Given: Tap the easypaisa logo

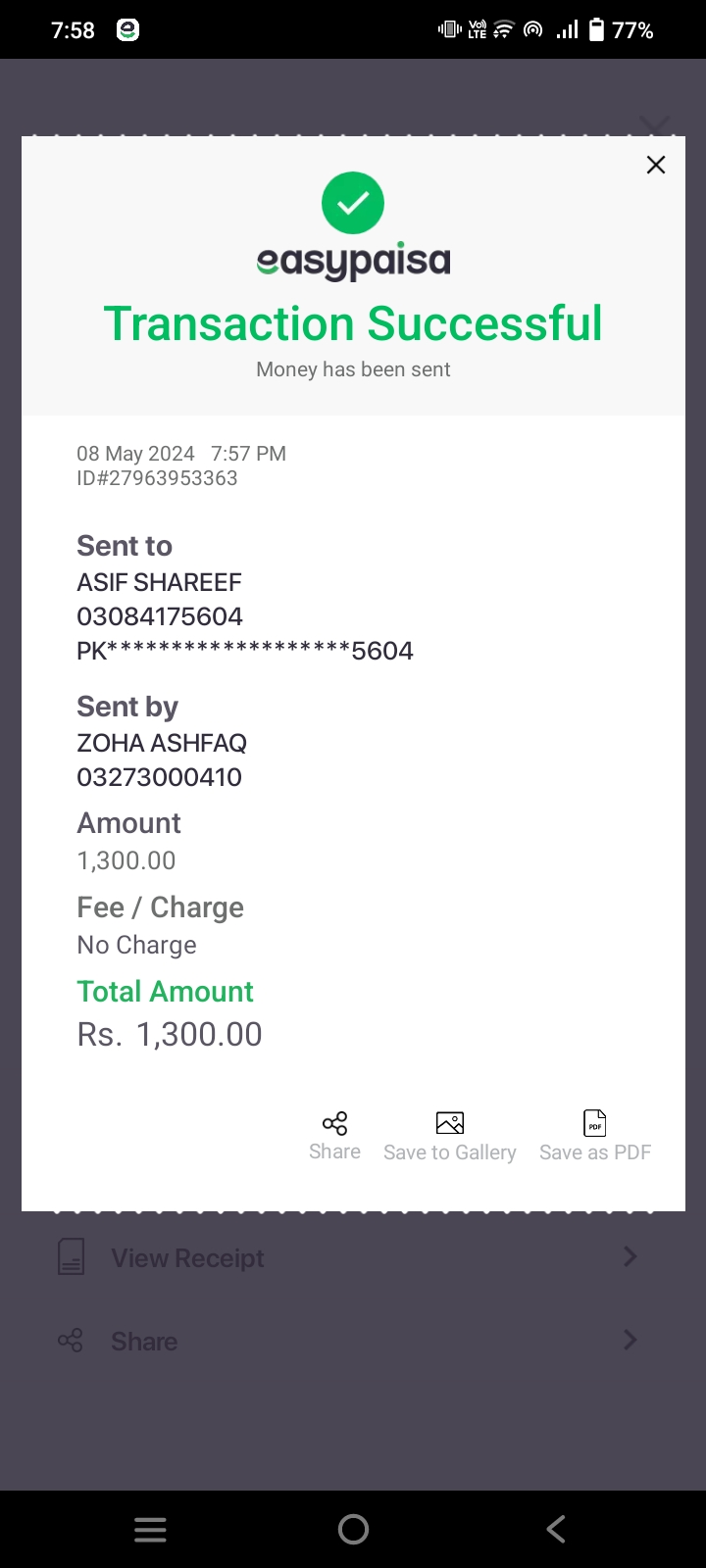Looking at the screenshot, I should point(353,262).
